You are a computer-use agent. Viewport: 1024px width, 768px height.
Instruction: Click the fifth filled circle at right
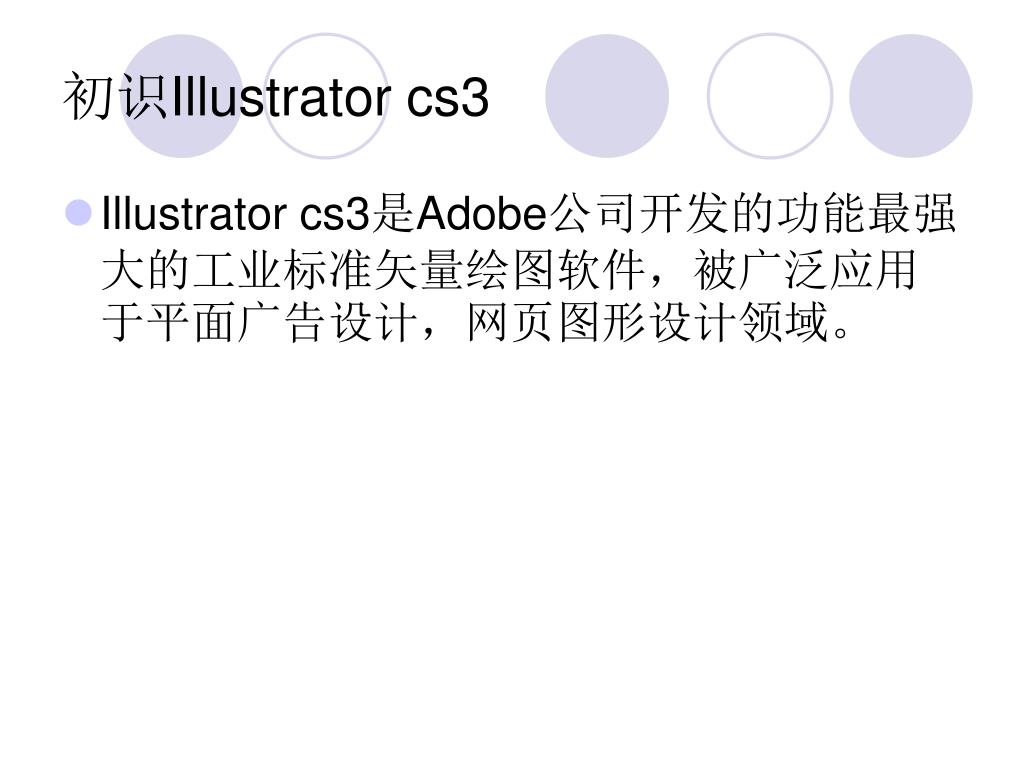tap(910, 96)
